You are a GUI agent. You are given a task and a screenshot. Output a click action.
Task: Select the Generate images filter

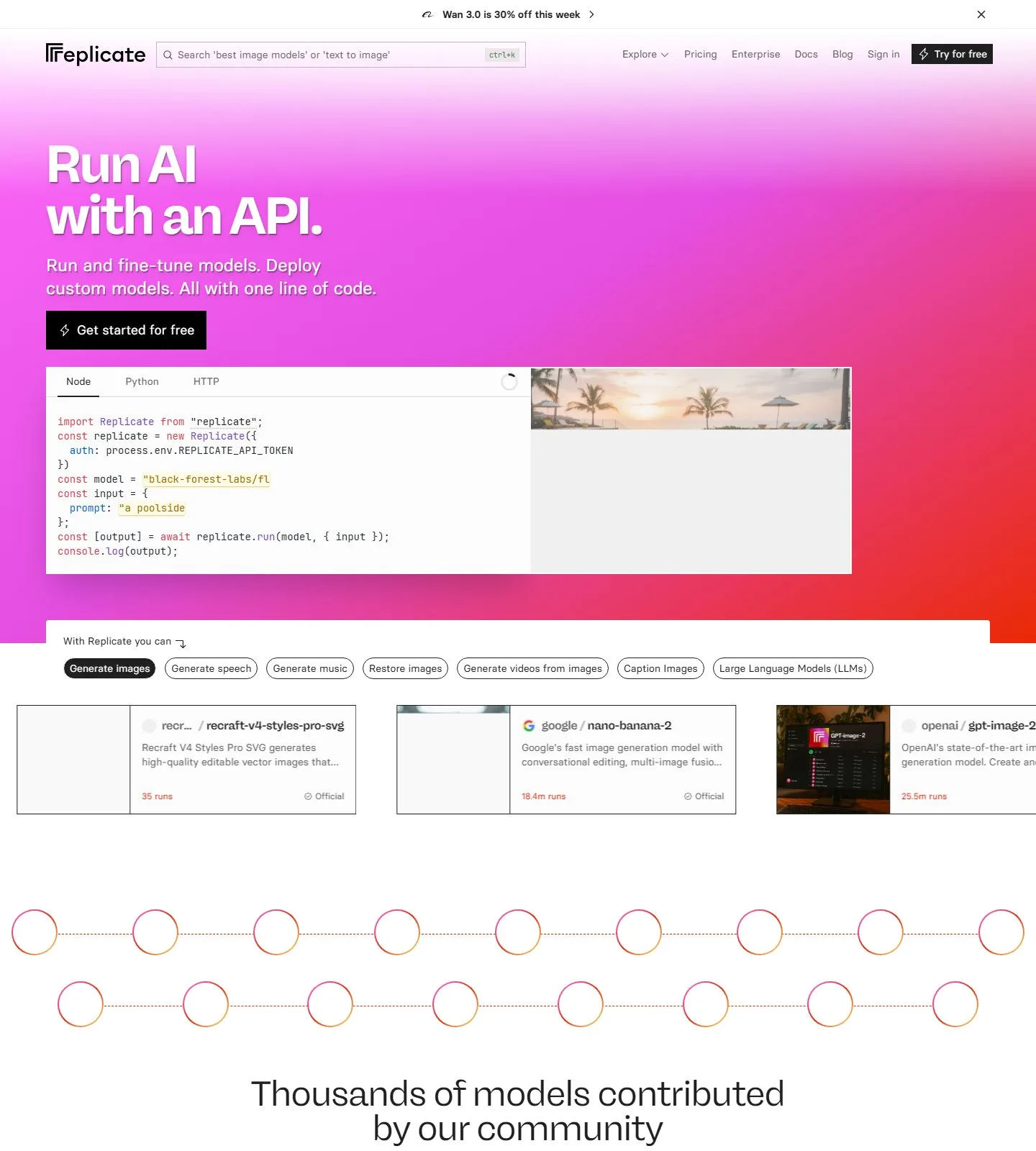(x=110, y=668)
